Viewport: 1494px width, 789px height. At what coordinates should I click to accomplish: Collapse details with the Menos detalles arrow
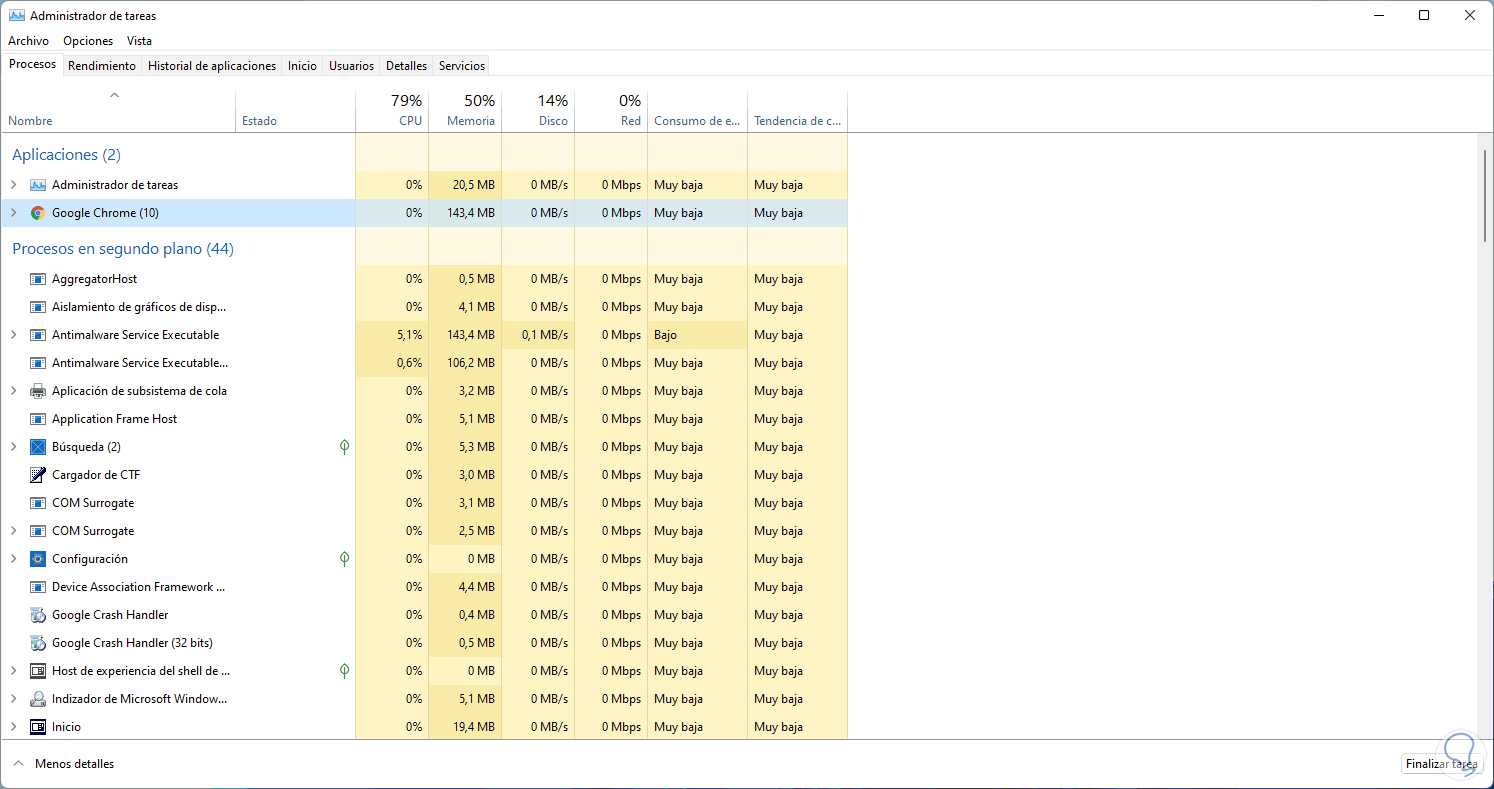(x=17, y=764)
